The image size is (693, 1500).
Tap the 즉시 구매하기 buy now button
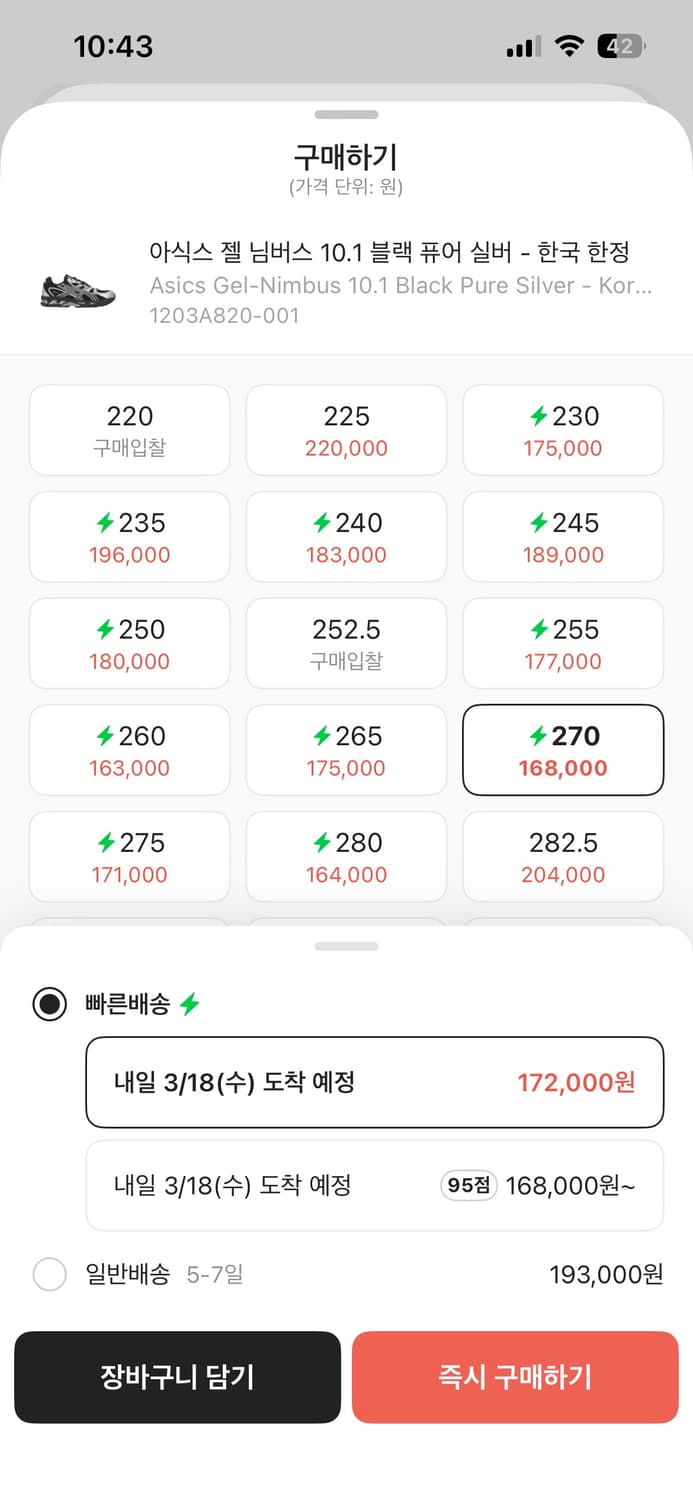coord(515,1377)
